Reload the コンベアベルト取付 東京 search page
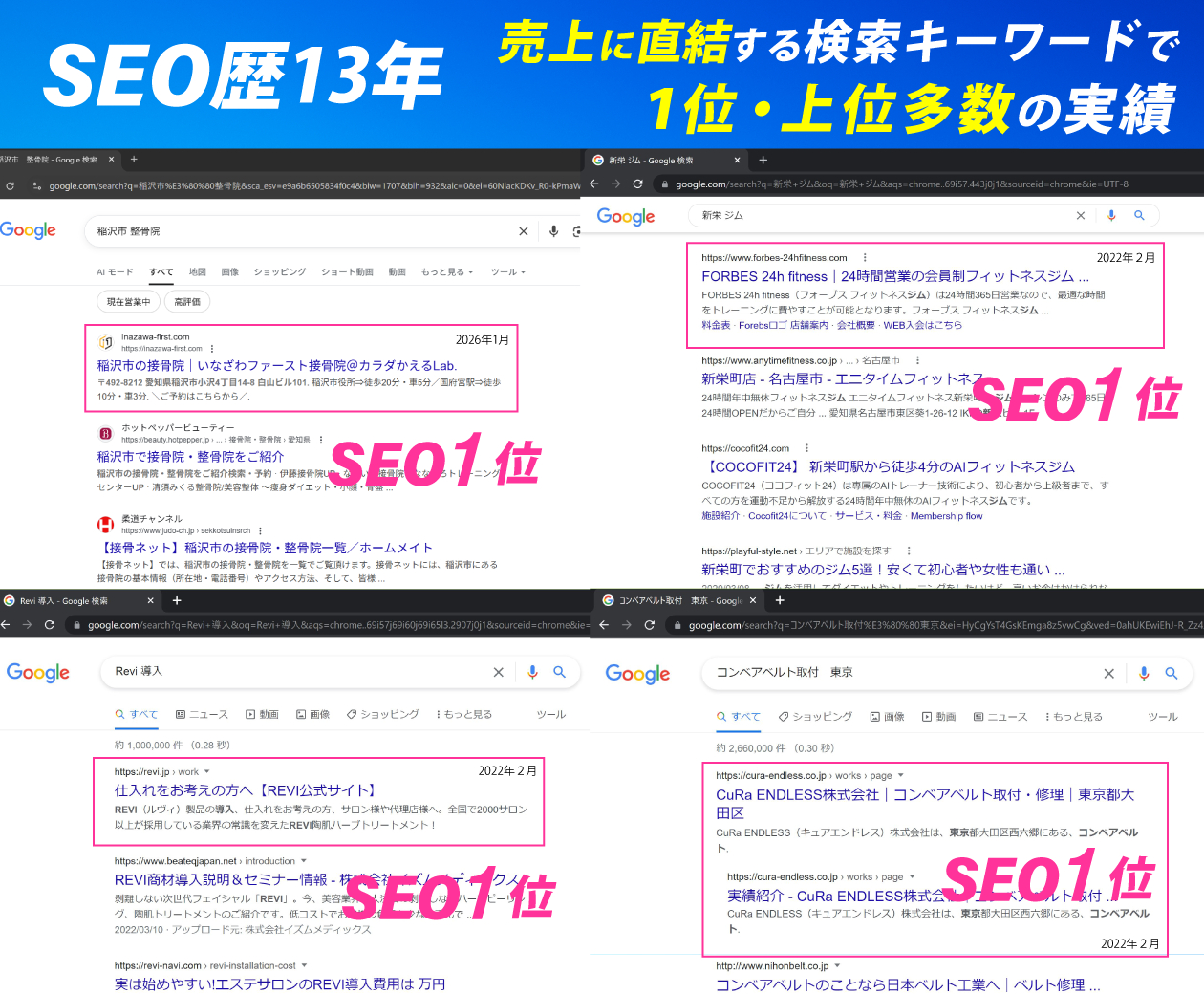 [x=650, y=625]
